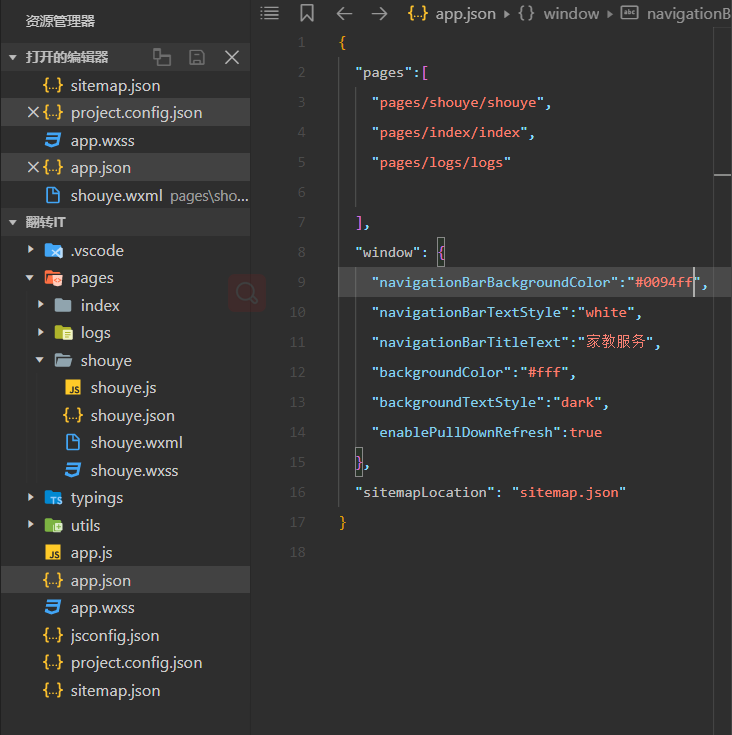Open sitemap.json in open editors list

(x=125, y=85)
